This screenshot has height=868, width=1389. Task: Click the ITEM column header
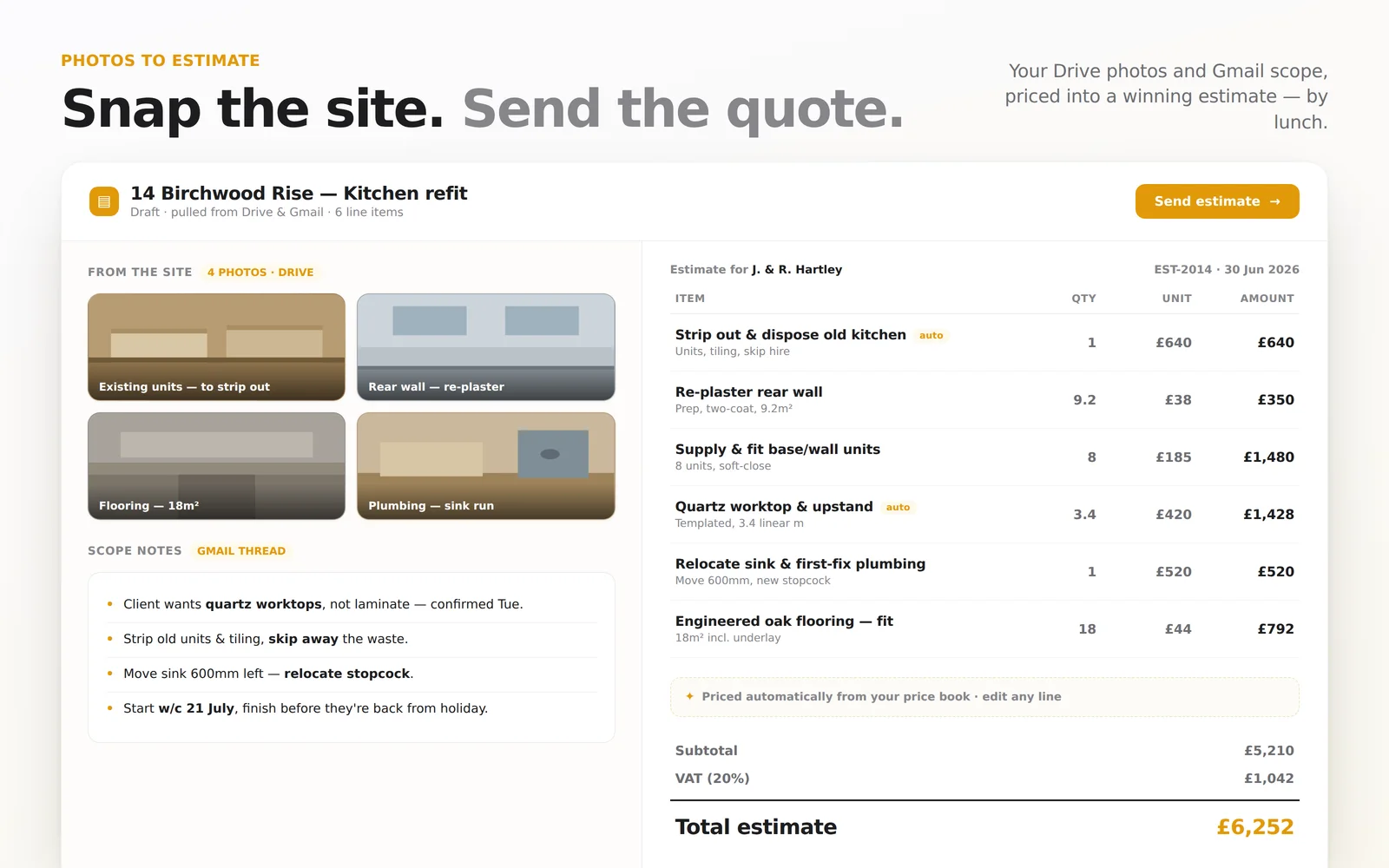690,299
